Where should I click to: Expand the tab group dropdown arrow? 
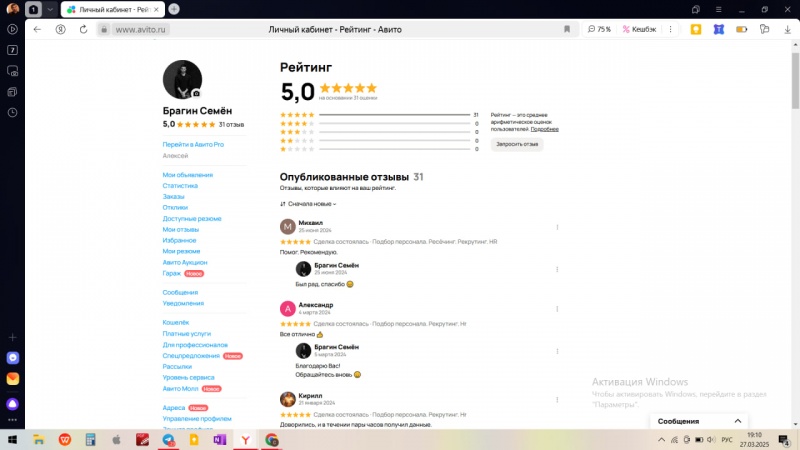[x=50, y=9]
